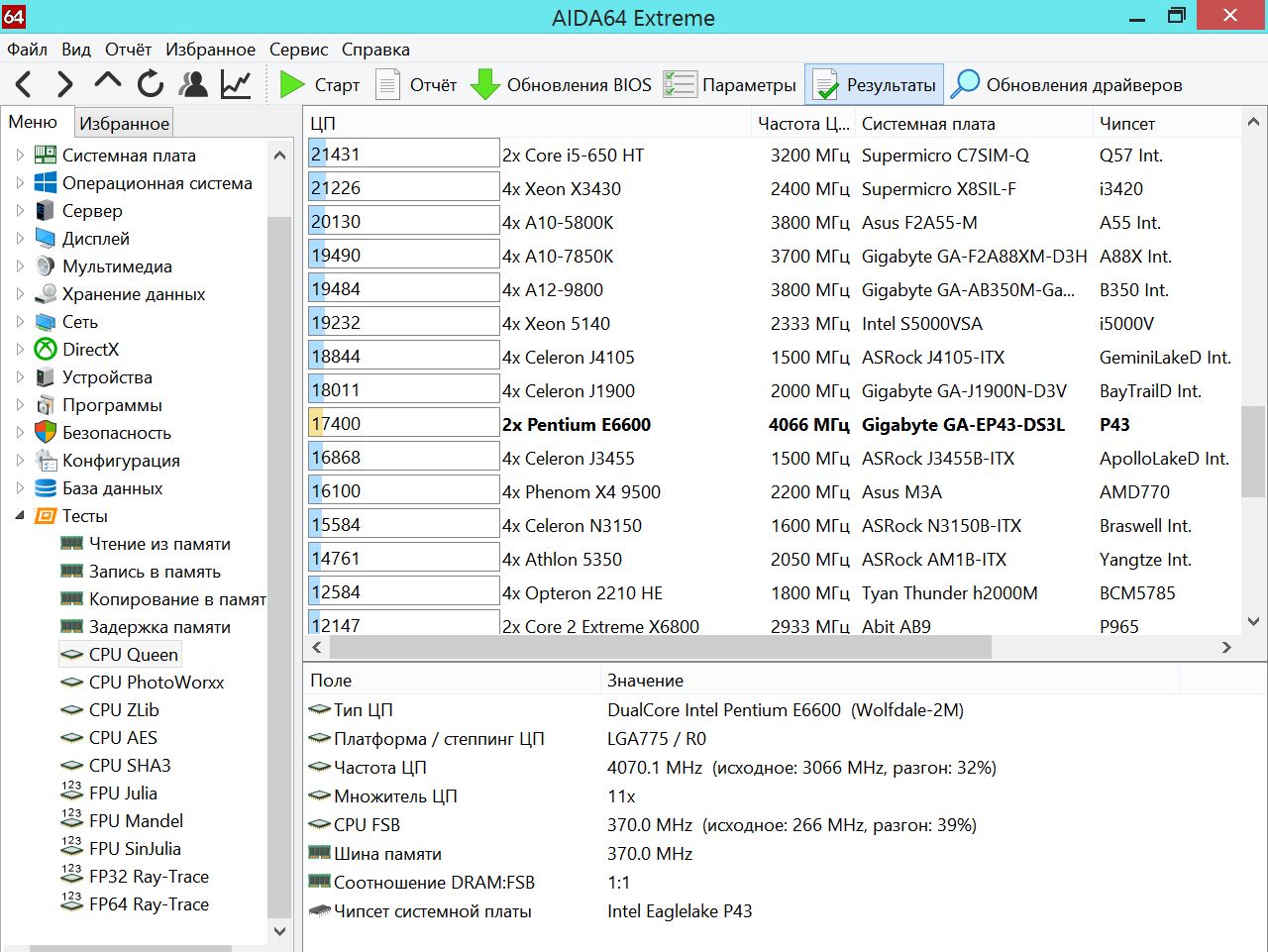Click the Поле column header
The height and width of the screenshot is (952, 1268).
(x=452, y=681)
